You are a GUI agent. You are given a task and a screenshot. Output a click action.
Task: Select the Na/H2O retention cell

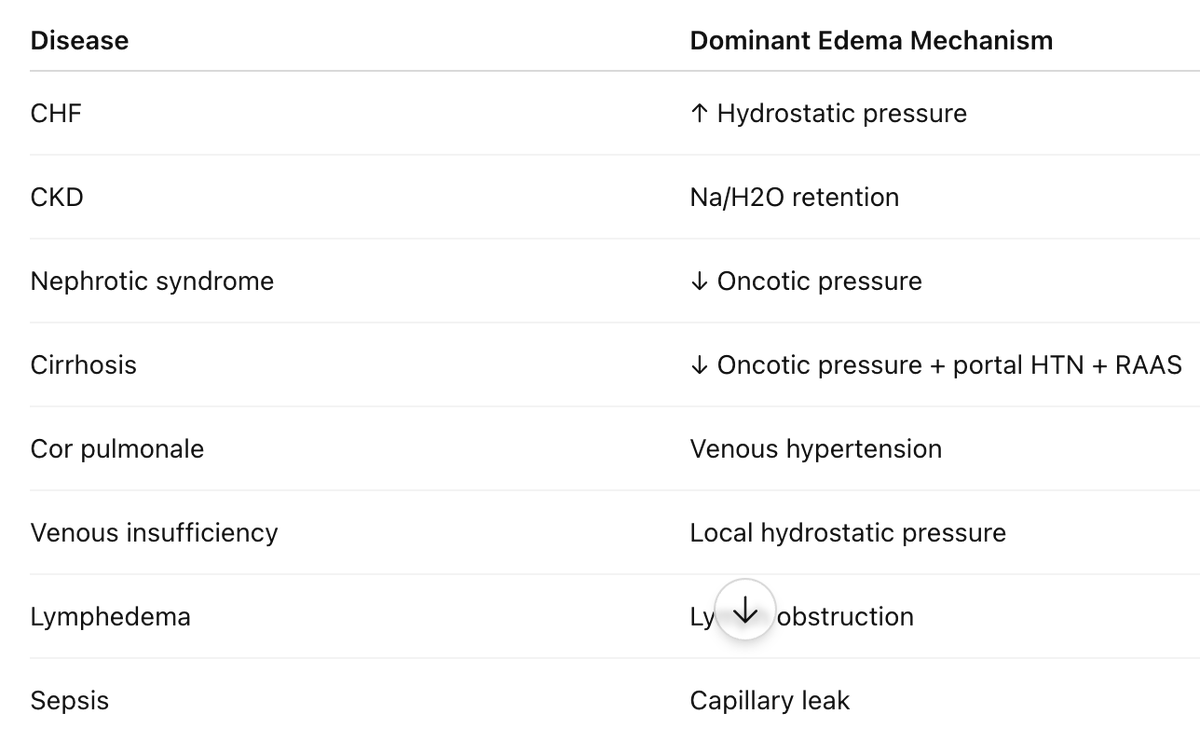point(794,197)
